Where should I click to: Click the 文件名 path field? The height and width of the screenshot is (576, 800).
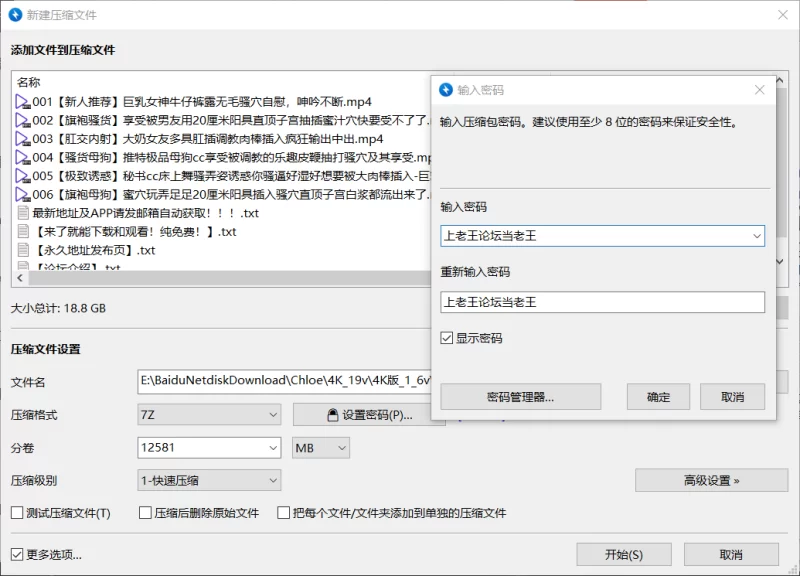(284, 382)
